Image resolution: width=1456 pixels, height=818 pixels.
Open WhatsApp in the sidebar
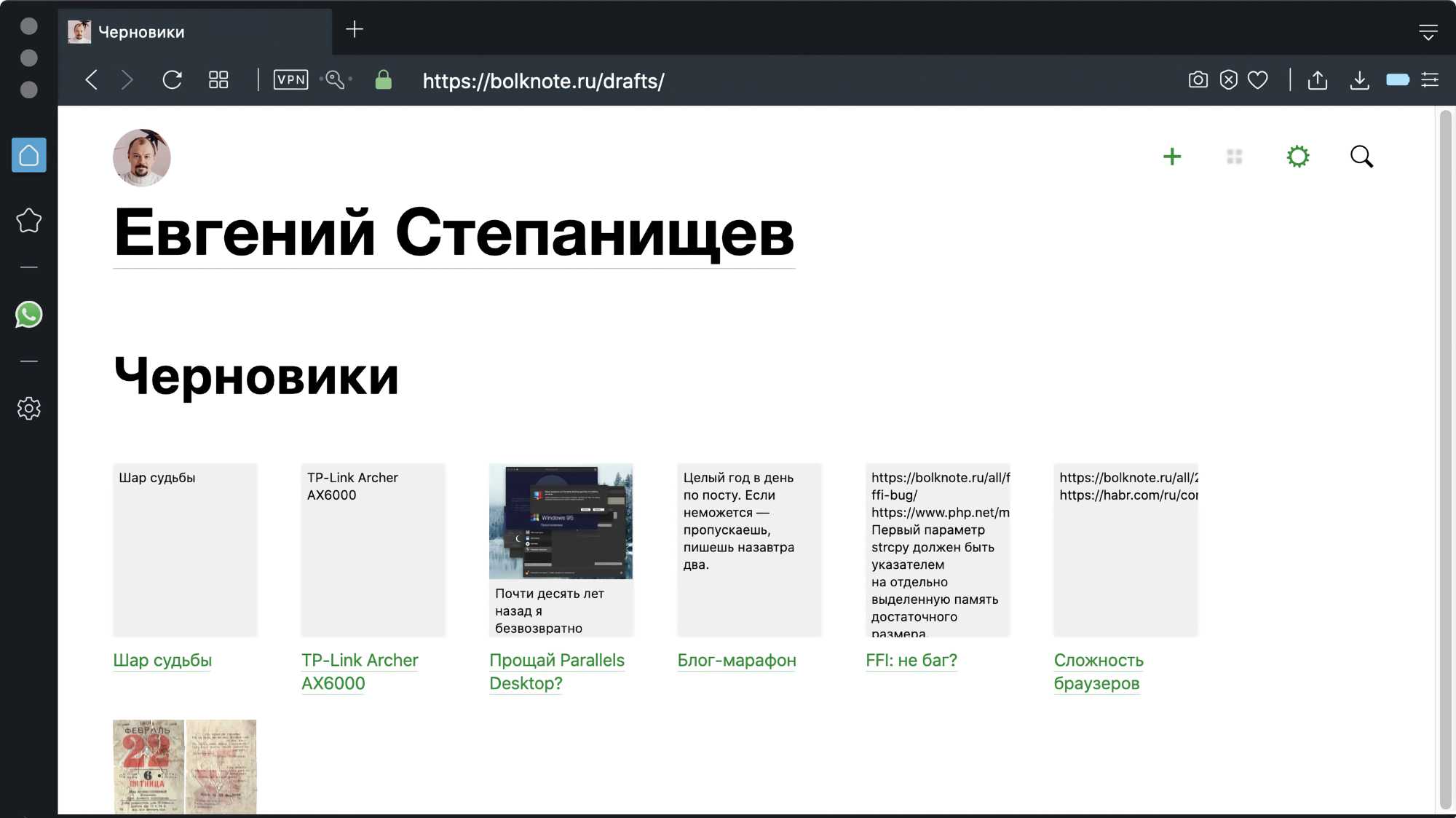click(x=29, y=315)
